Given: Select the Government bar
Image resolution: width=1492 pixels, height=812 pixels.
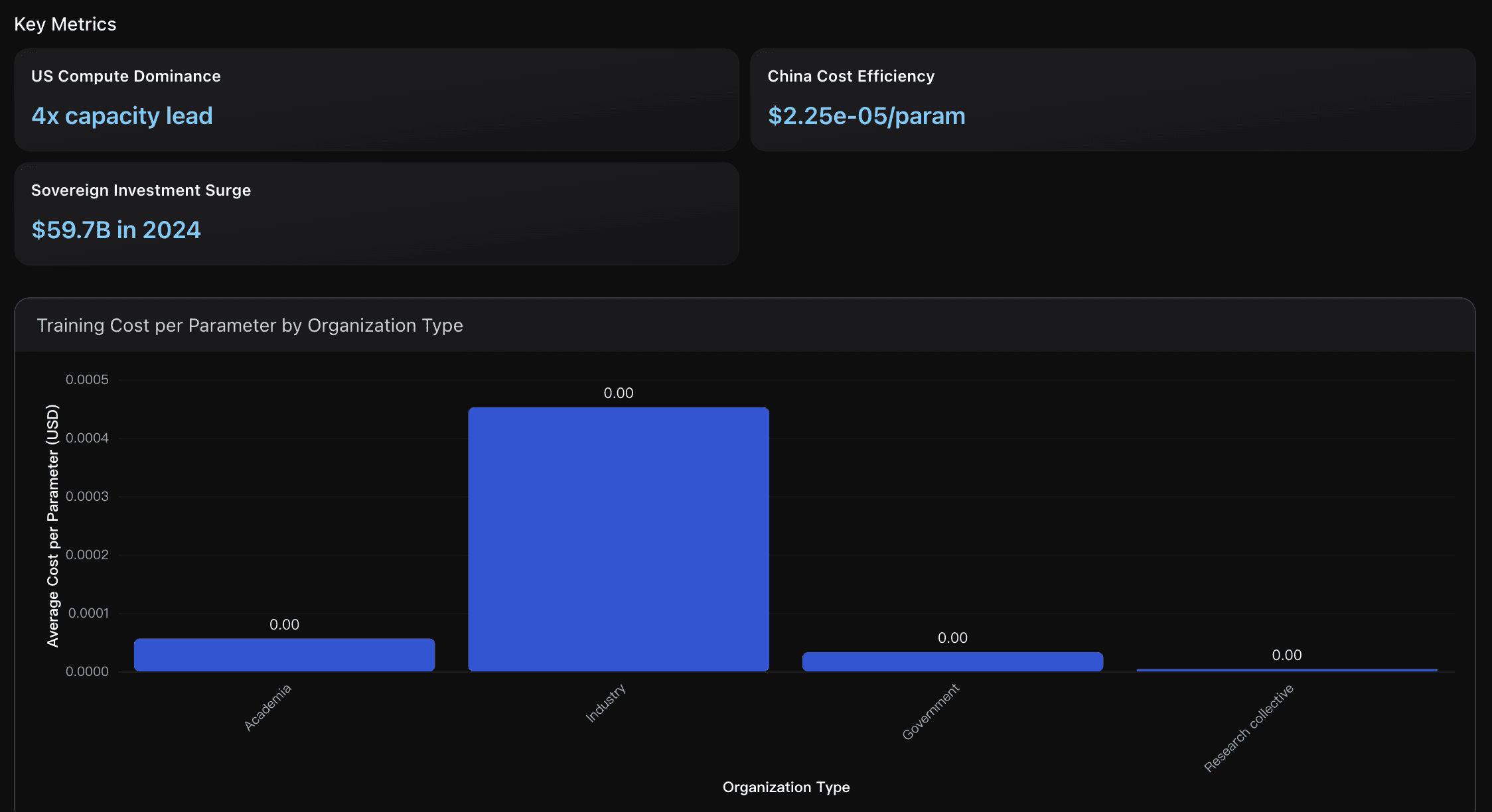Looking at the screenshot, I should pyautogui.click(x=952, y=661).
